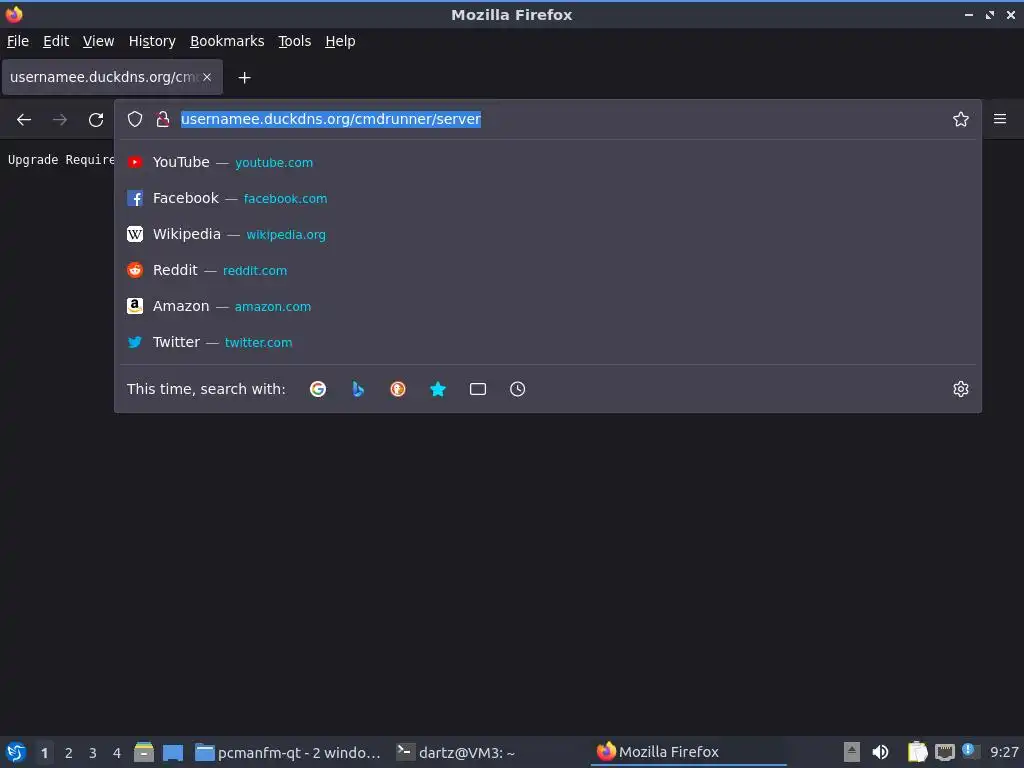
Task: Select the Twitter suggestion
Action: point(547,342)
